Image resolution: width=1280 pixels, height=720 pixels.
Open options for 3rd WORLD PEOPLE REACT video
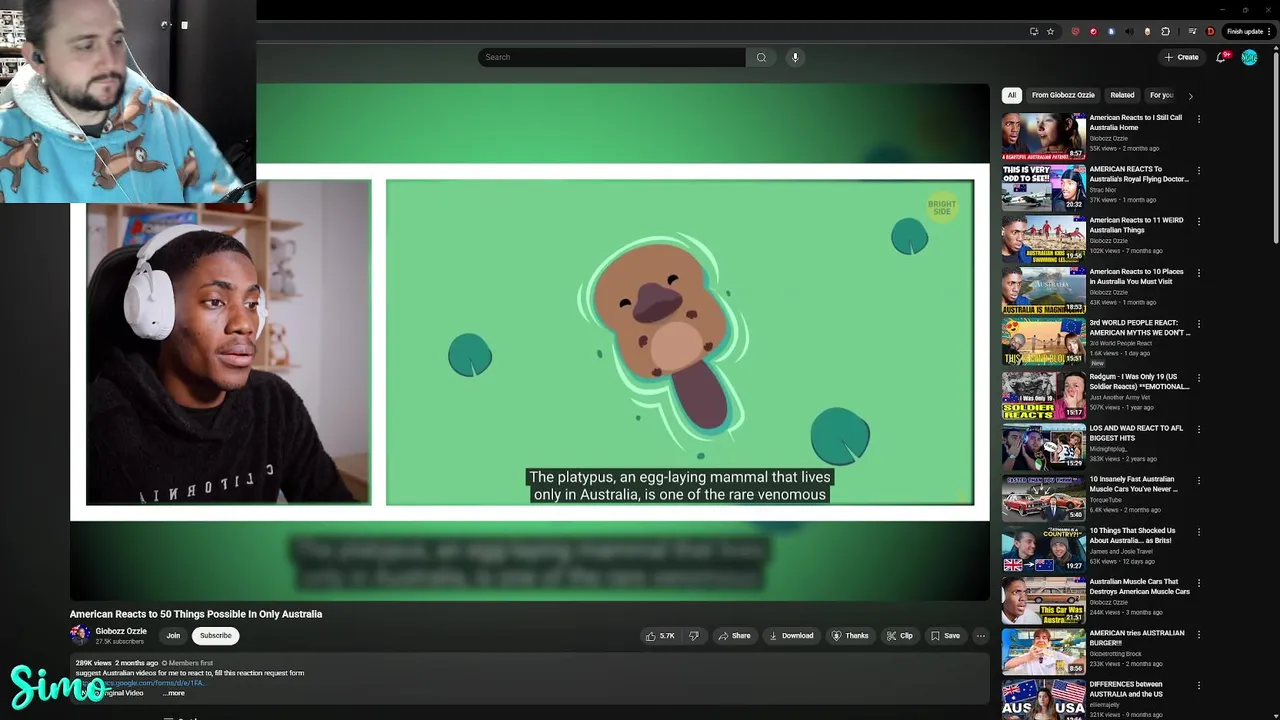pyautogui.click(x=1198, y=324)
